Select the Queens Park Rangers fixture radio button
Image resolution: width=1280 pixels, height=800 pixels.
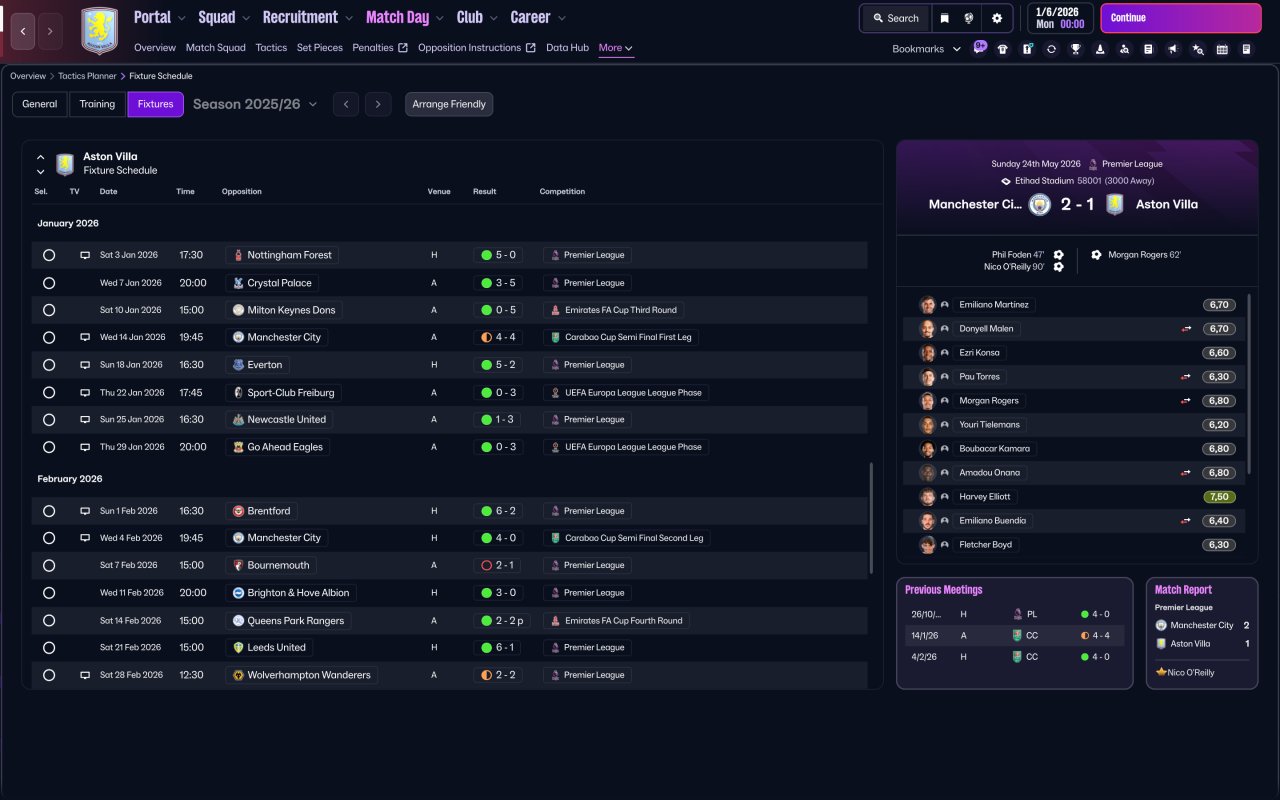pyautogui.click(x=49, y=621)
